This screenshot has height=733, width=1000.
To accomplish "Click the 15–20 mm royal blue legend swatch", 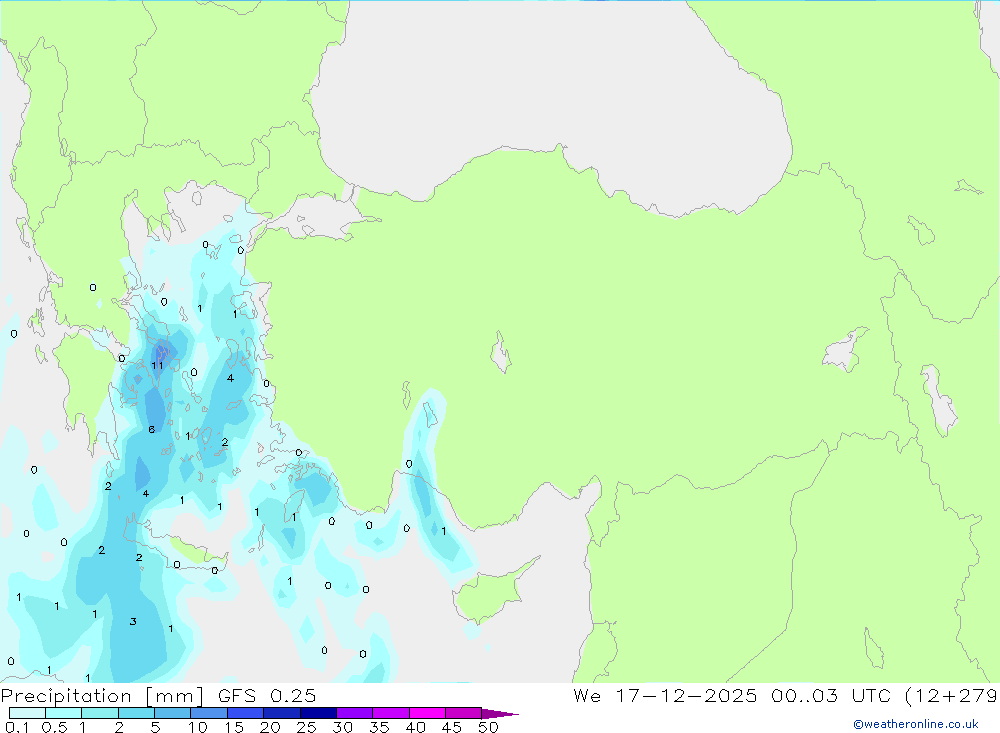I will [x=245, y=713].
